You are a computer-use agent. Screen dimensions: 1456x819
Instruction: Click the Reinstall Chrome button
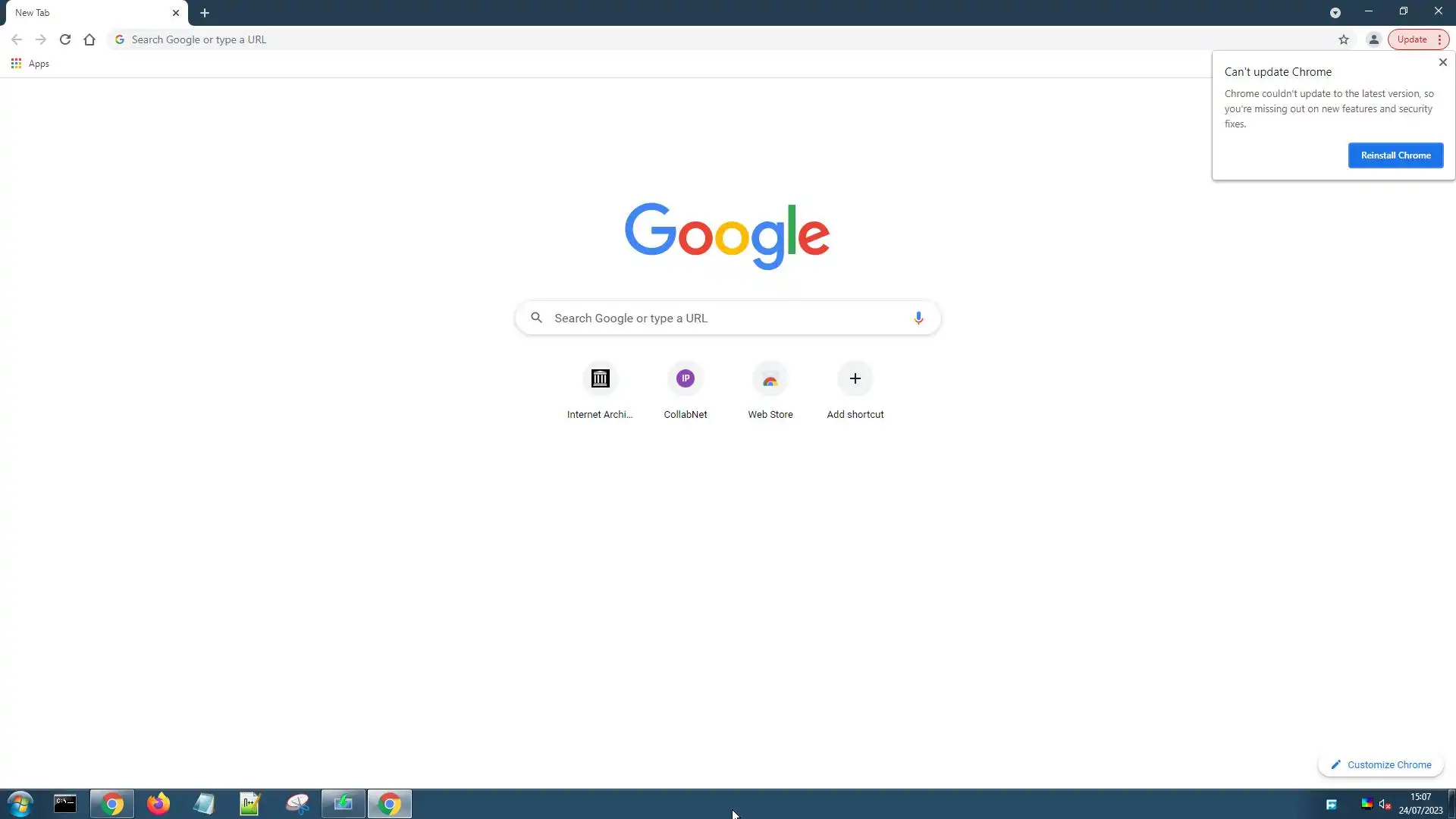click(x=1395, y=155)
